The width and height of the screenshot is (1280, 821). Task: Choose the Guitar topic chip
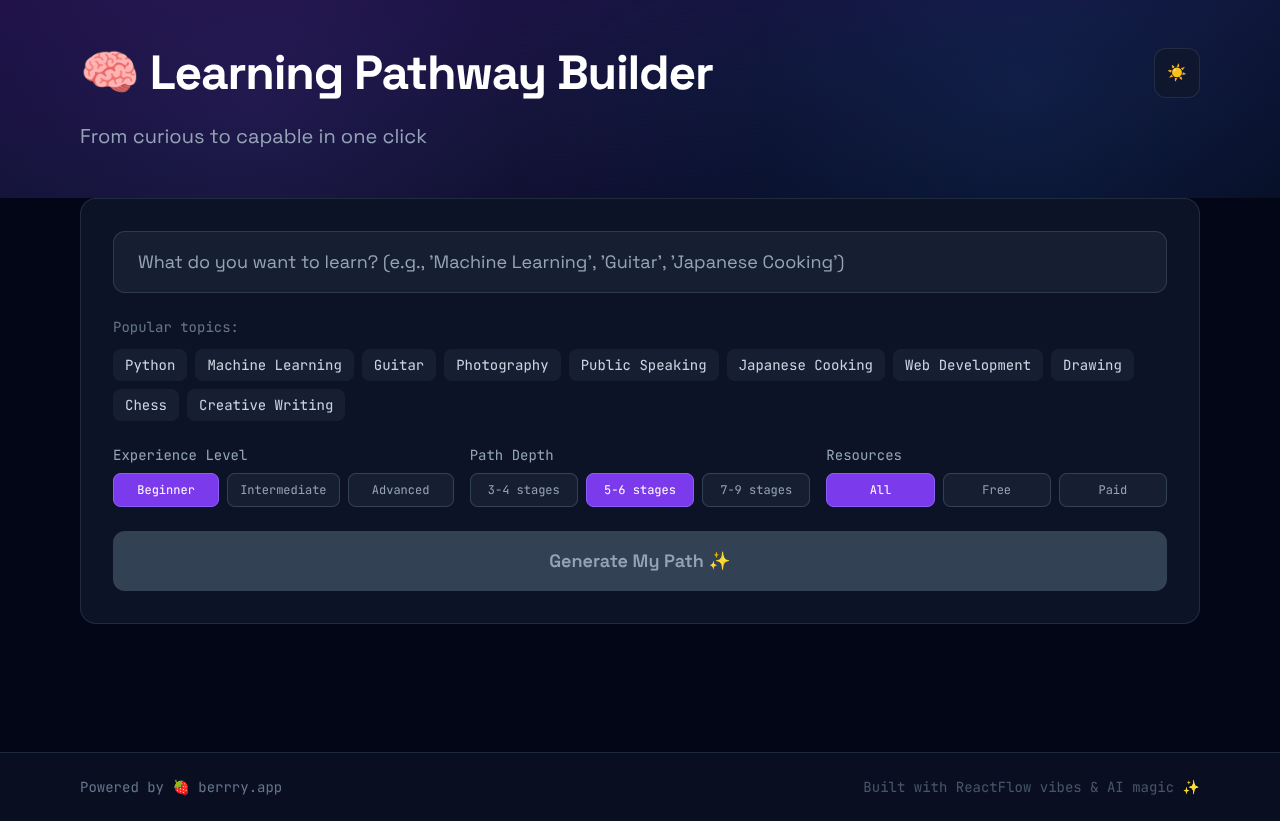click(399, 365)
